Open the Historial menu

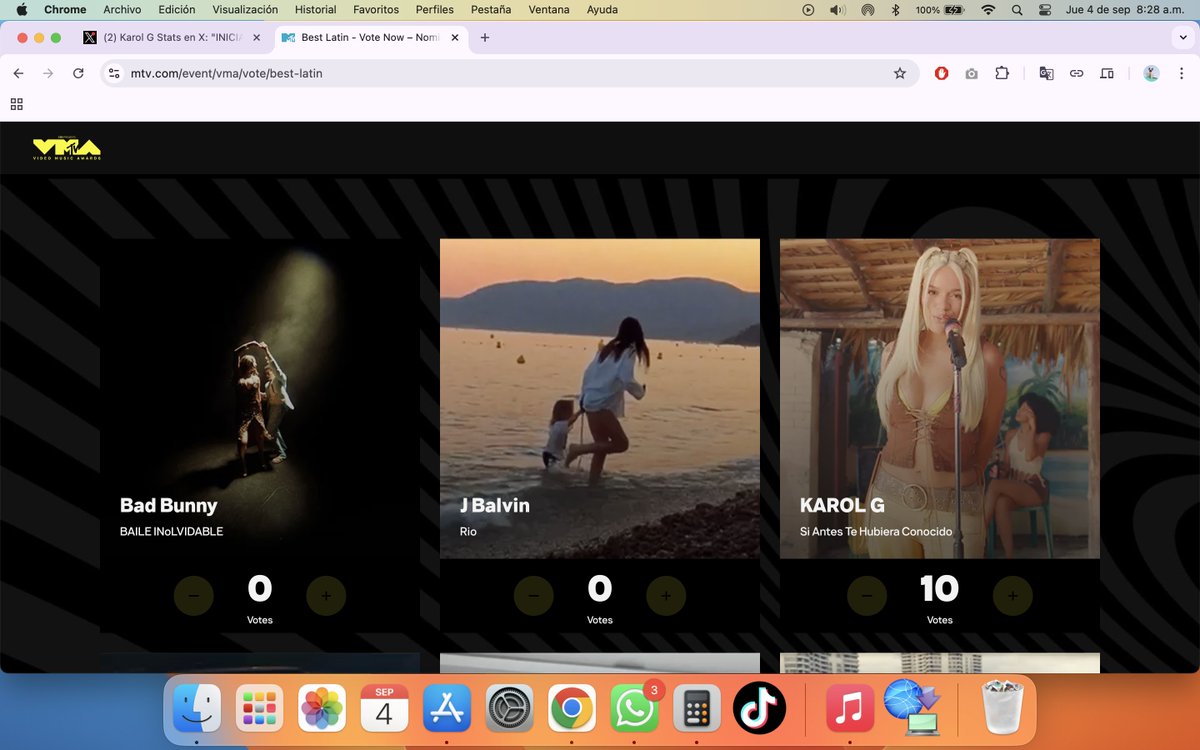pyautogui.click(x=316, y=9)
